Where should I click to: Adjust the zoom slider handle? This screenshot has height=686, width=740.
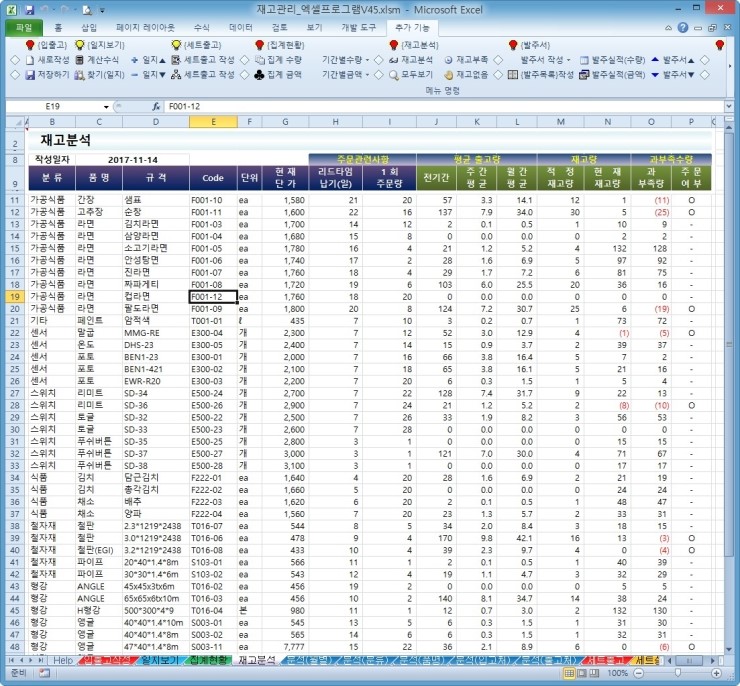[678, 673]
